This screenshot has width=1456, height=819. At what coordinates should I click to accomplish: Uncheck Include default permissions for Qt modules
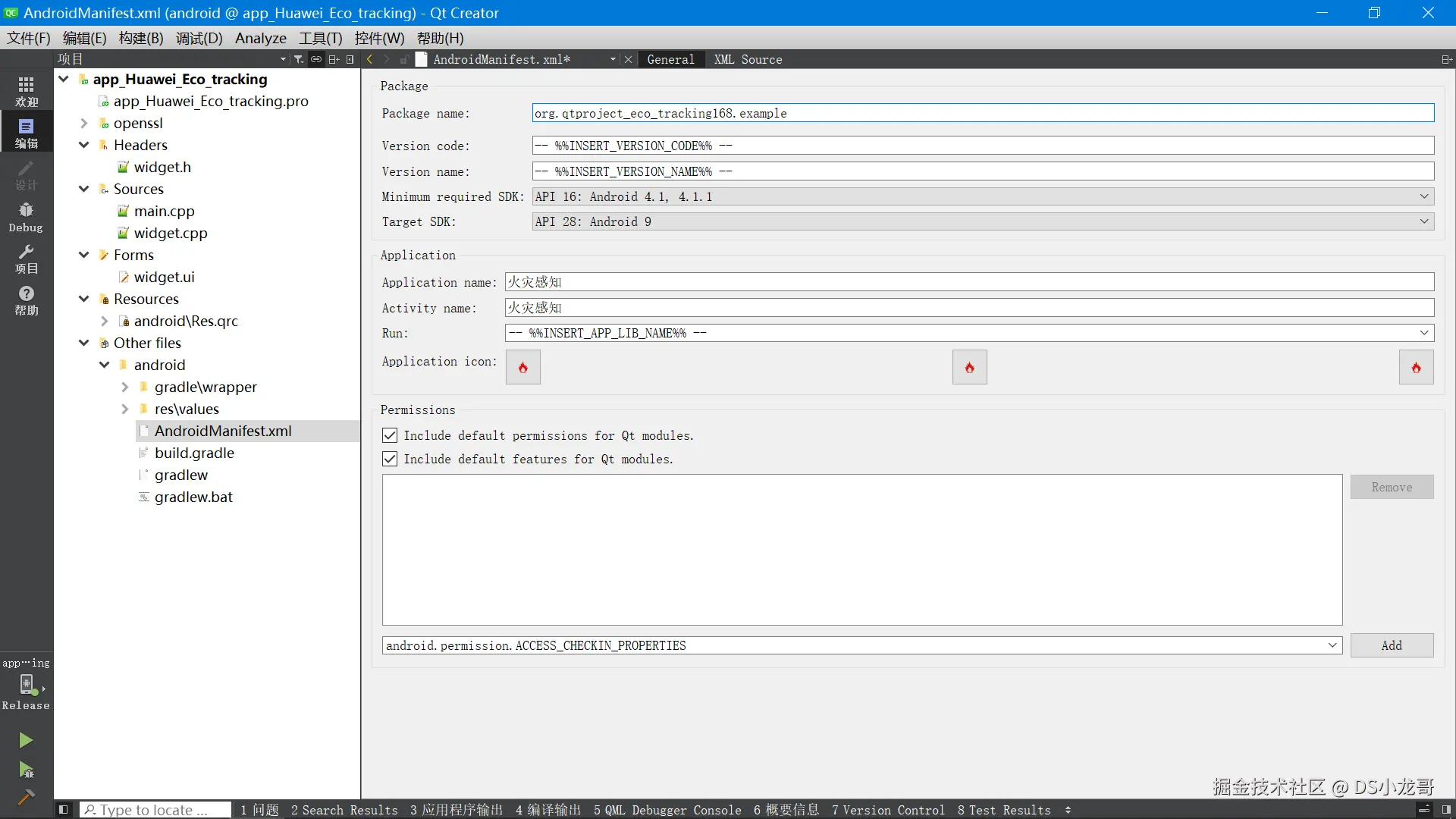pyautogui.click(x=390, y=435)
